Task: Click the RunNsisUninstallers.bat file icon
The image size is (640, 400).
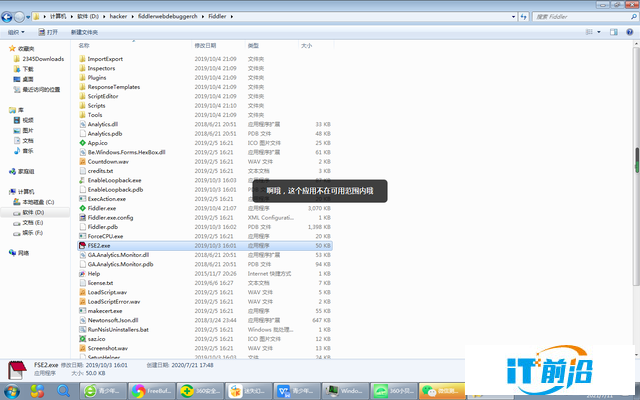Action: [x=82, y=329]
